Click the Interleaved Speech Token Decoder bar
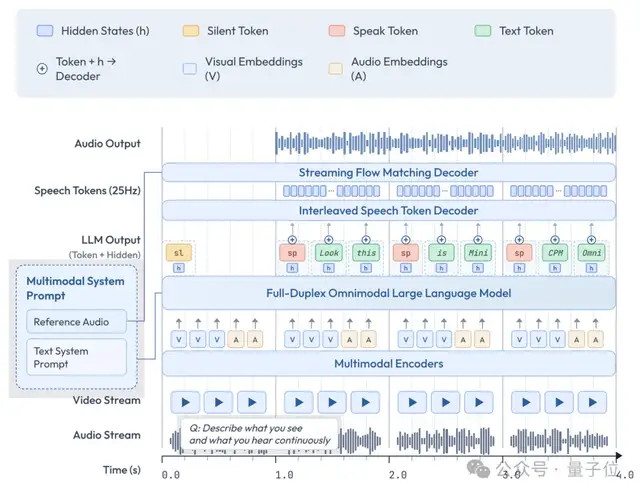The image size is (640, 495). pyautogui.click(x=388, y=211)
